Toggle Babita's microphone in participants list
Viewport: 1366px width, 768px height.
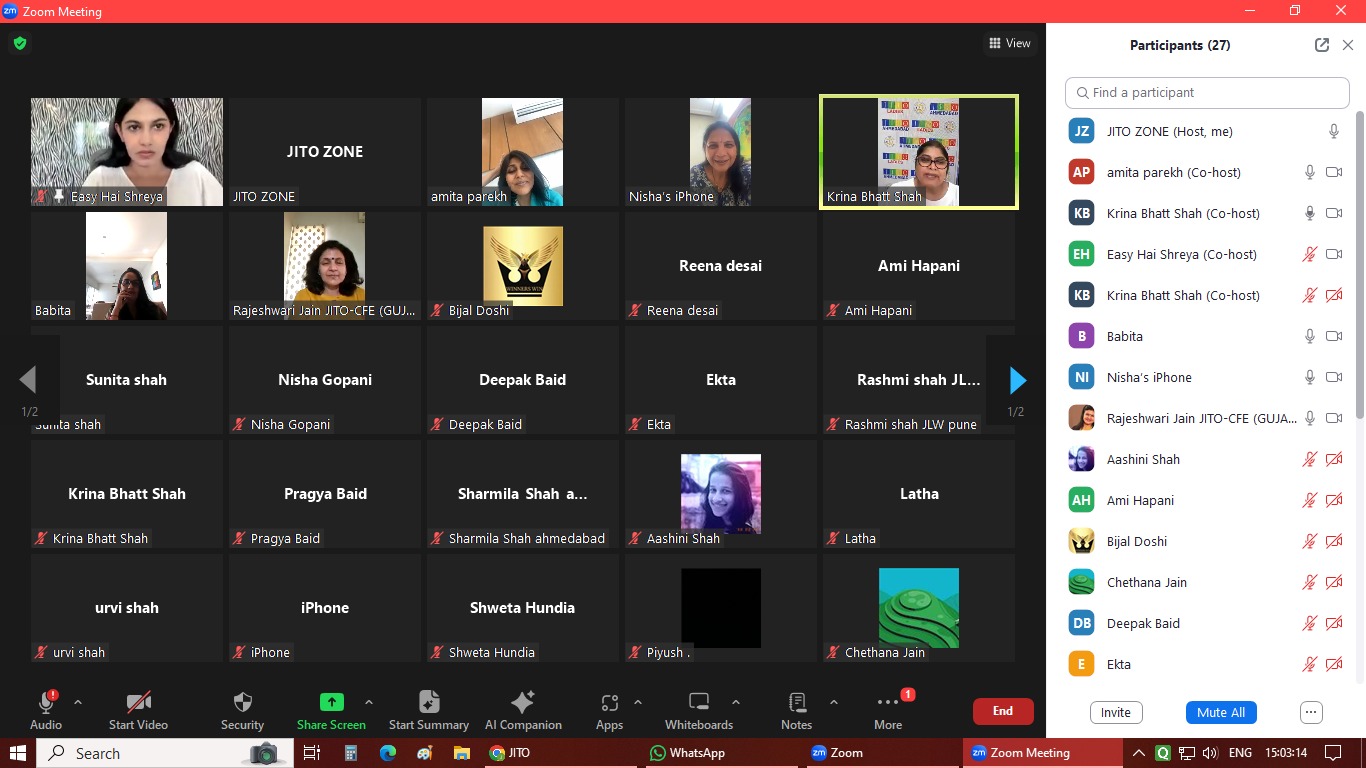coord(1309,337)
